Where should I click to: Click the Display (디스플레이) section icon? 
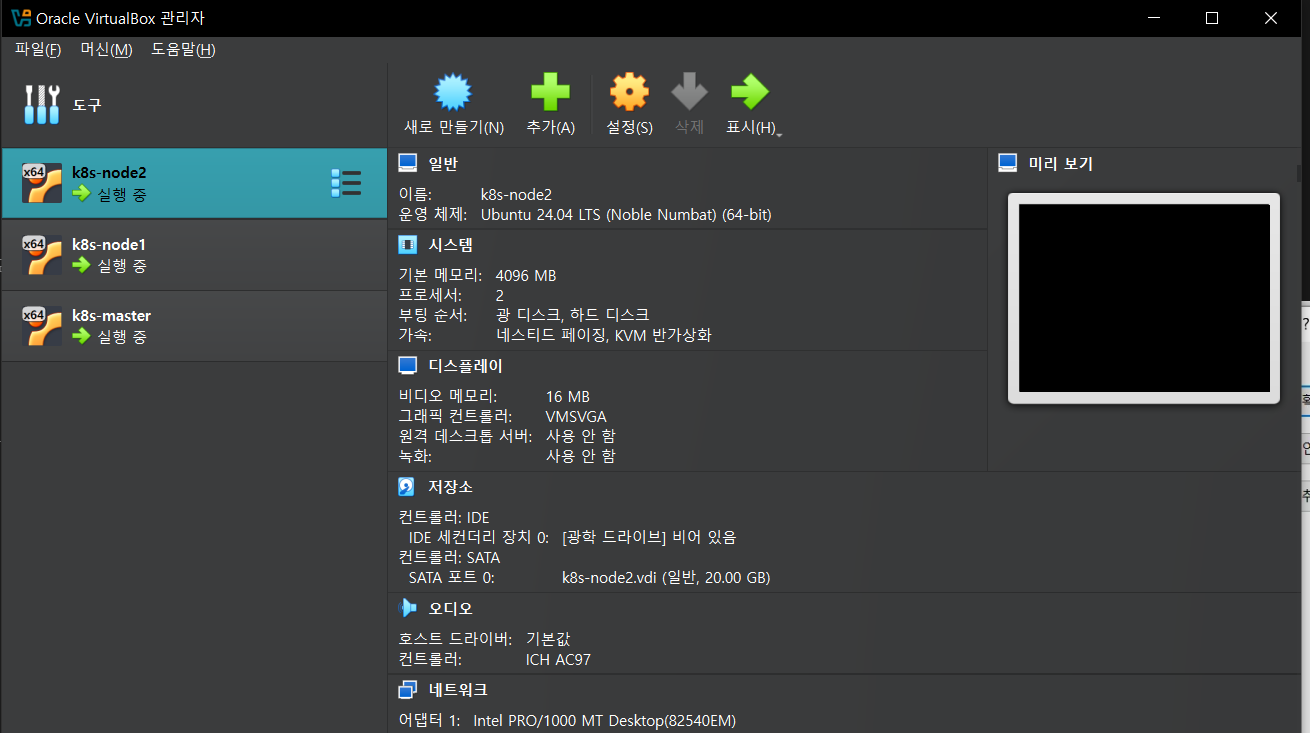[x=407, y=365]
